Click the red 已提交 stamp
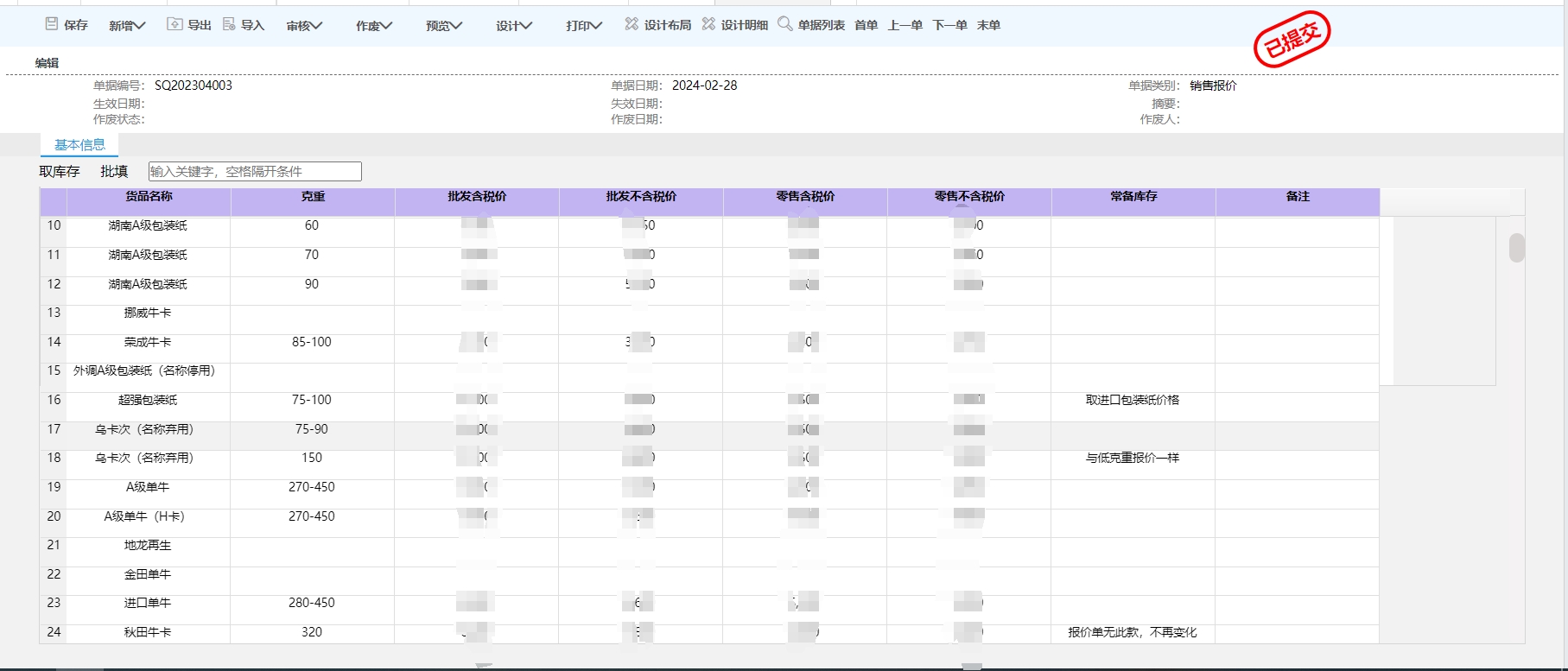This screenshot has width=1568, height=671. (1292, 39)
